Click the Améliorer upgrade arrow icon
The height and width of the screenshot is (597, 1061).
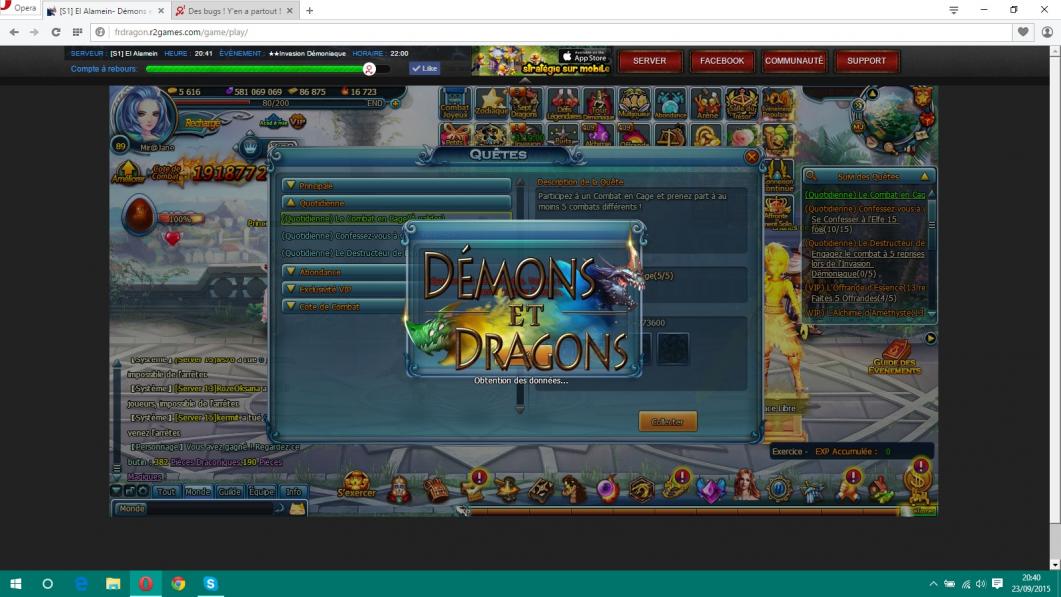tap(126, 171)
